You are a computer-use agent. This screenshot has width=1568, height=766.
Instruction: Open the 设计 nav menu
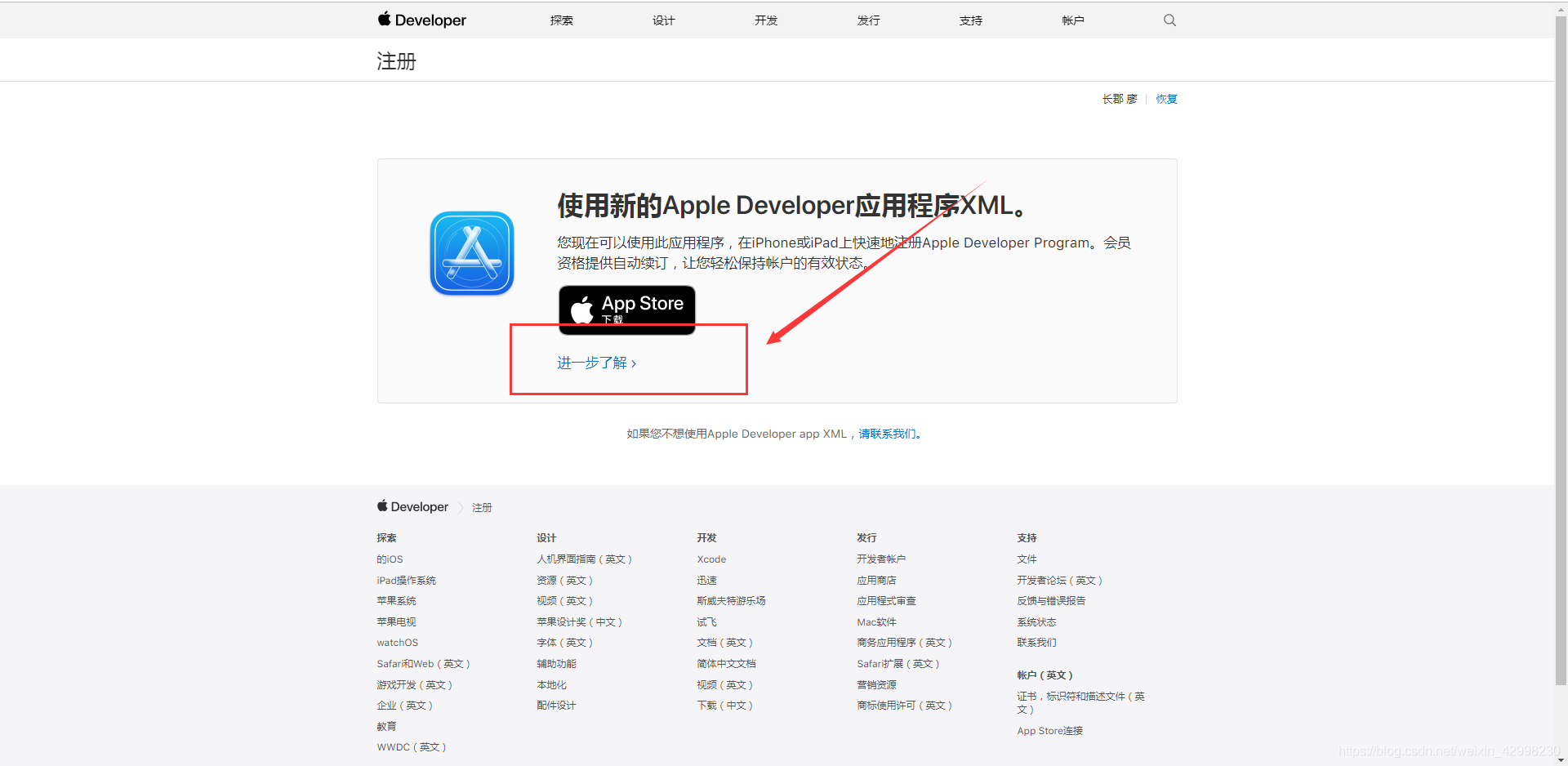(x=664, y=20)
